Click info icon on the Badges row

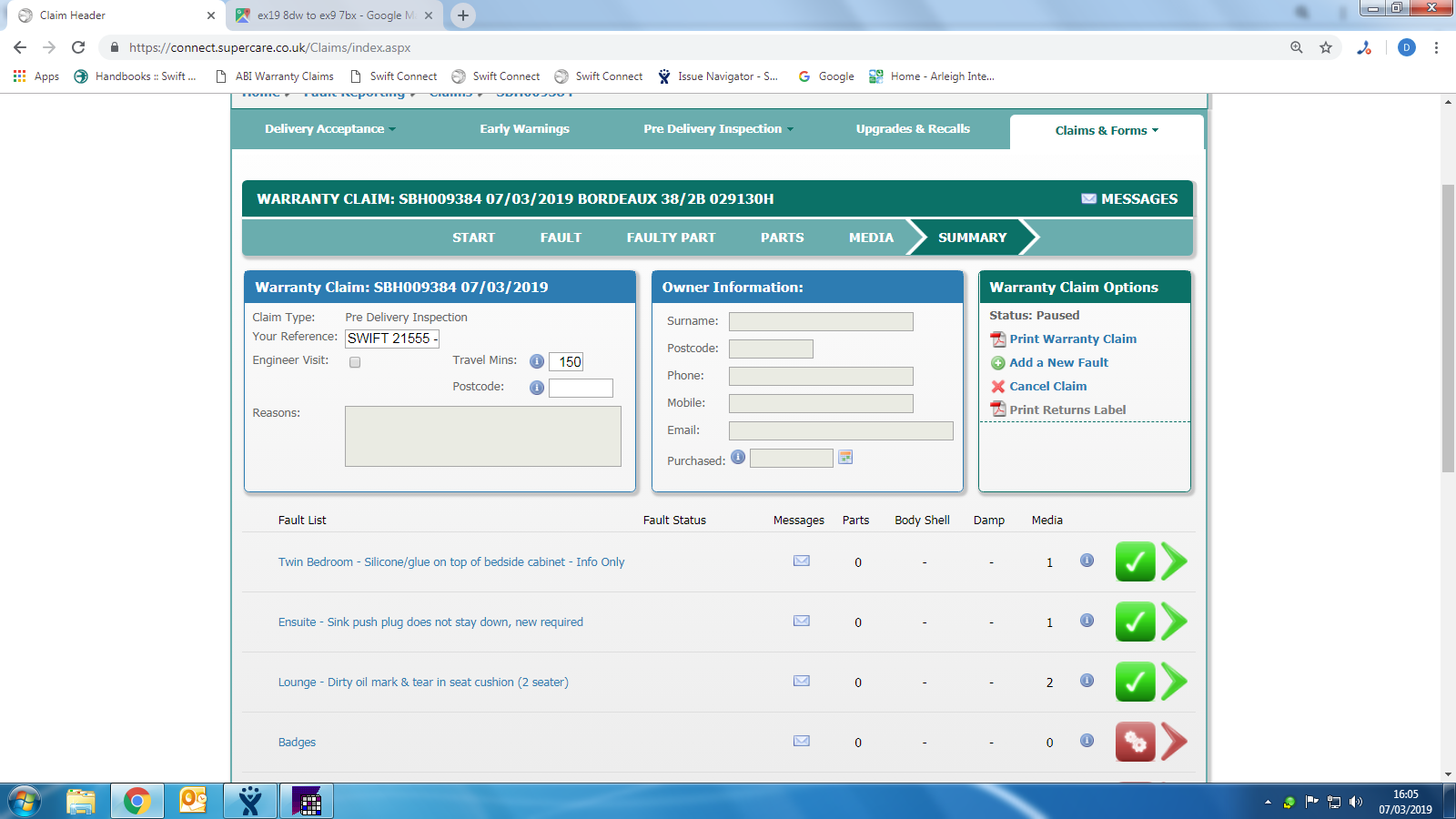click(x=1087, y=741)
